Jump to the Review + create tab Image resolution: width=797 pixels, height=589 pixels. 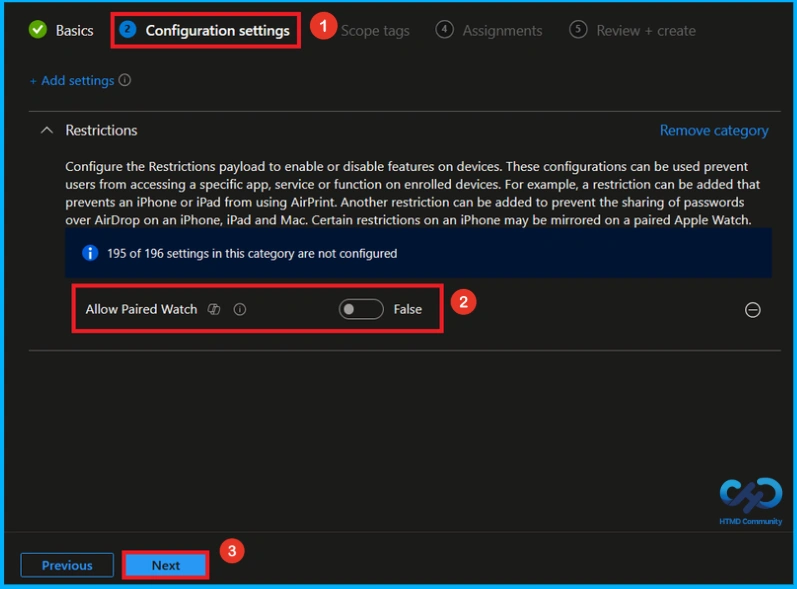(x=632, y=30)
